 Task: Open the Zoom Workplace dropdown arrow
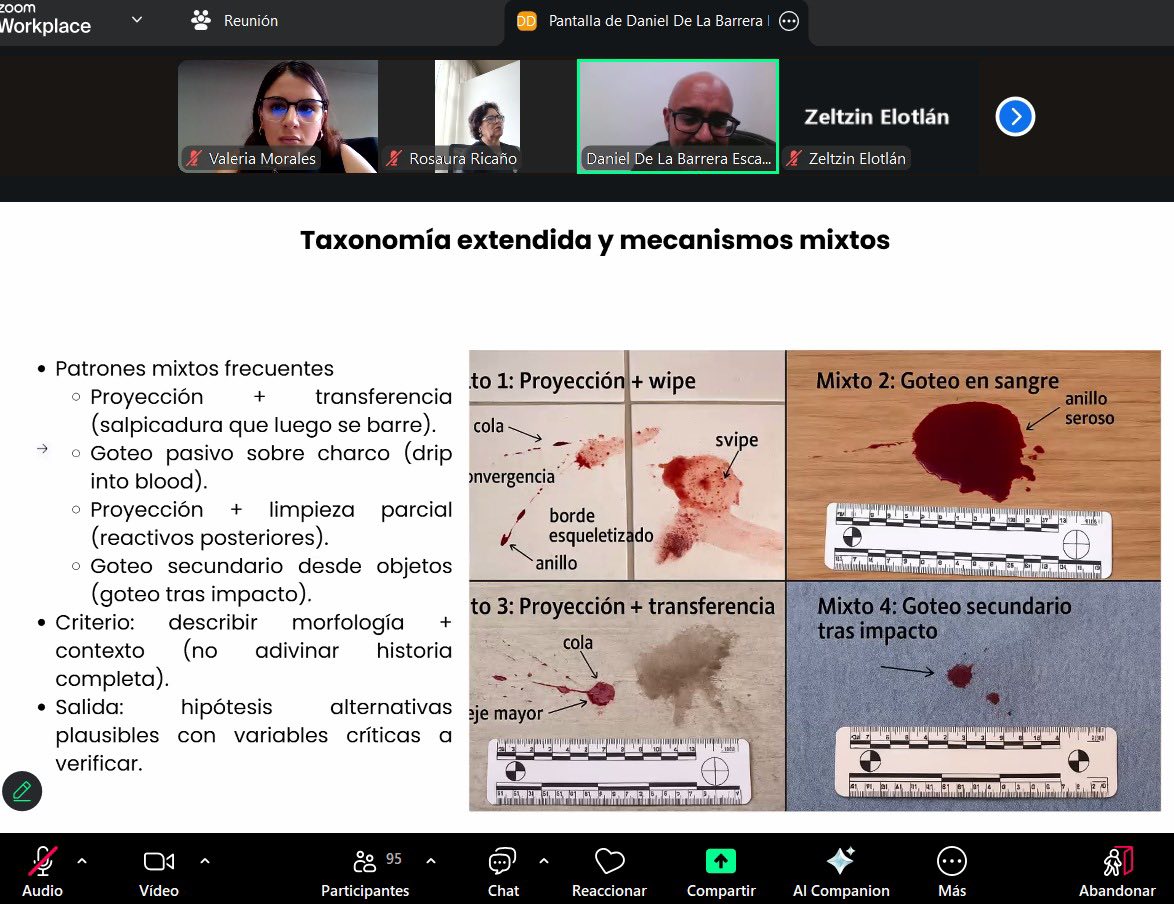click(137, 20)
